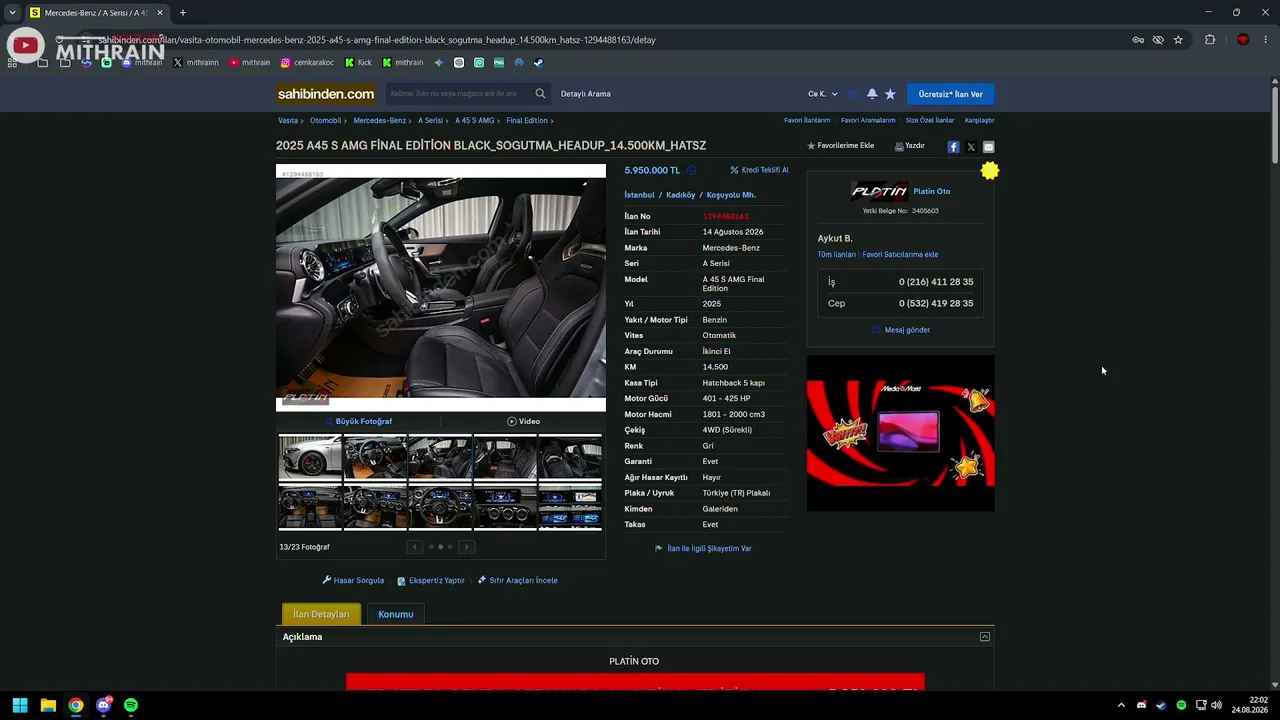
Task: Go to previous thumbnail page
Action: (414, 547)
